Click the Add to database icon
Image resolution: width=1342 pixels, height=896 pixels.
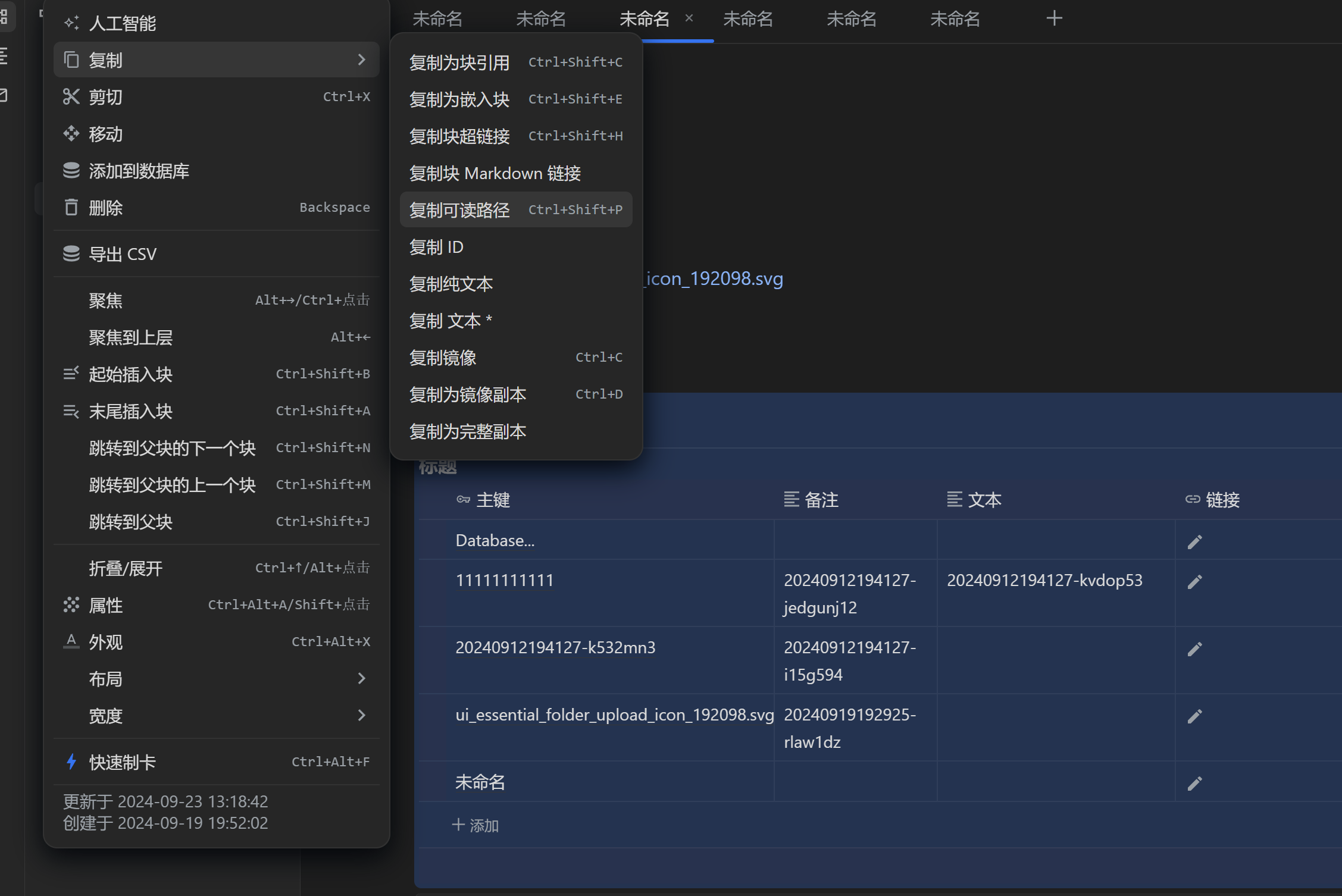[71, 171]
